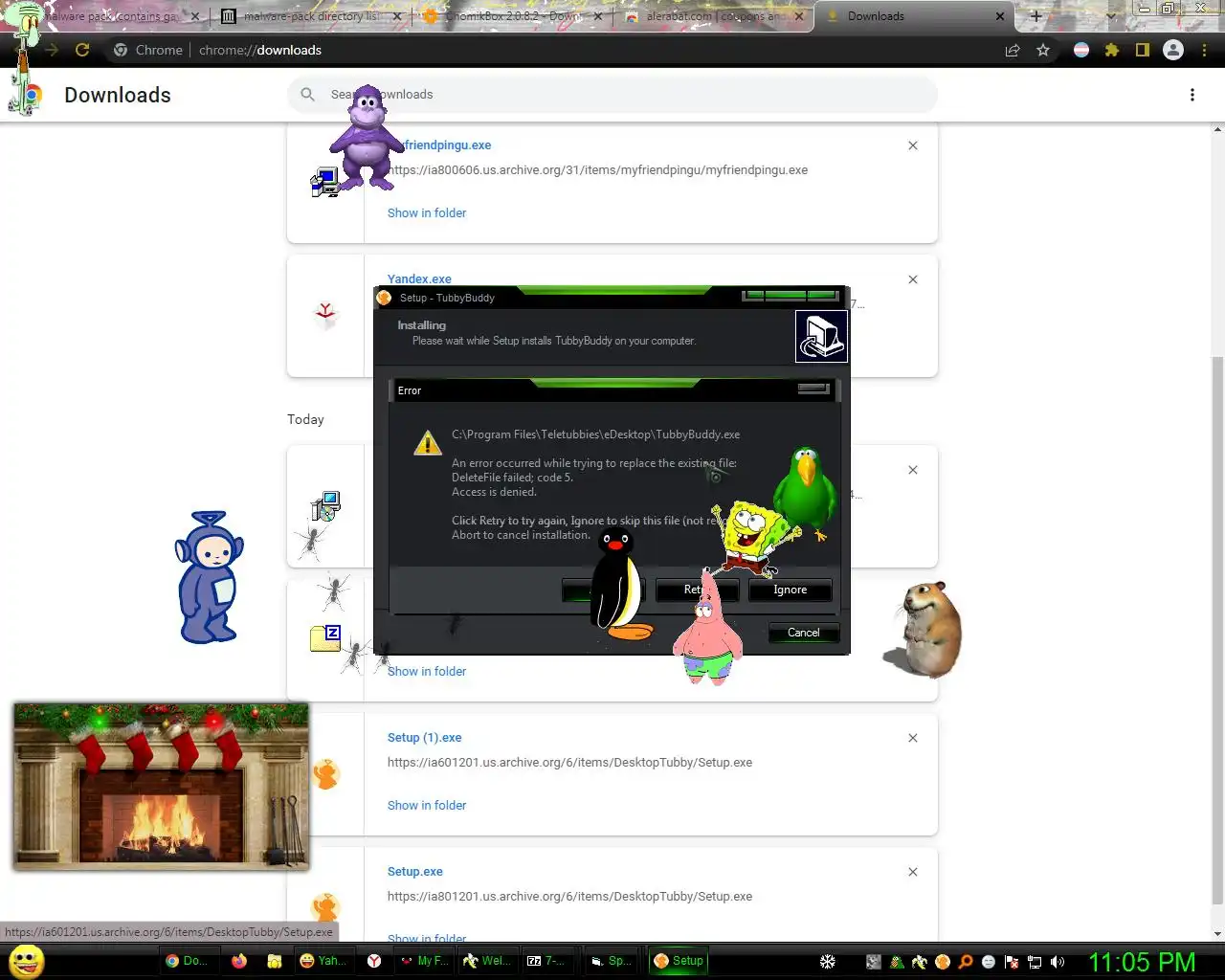Cancel the TubbyBuddy setup
Image resolution: width=1225 pixels, height=980 pixels.
click(x=804, y=633)
